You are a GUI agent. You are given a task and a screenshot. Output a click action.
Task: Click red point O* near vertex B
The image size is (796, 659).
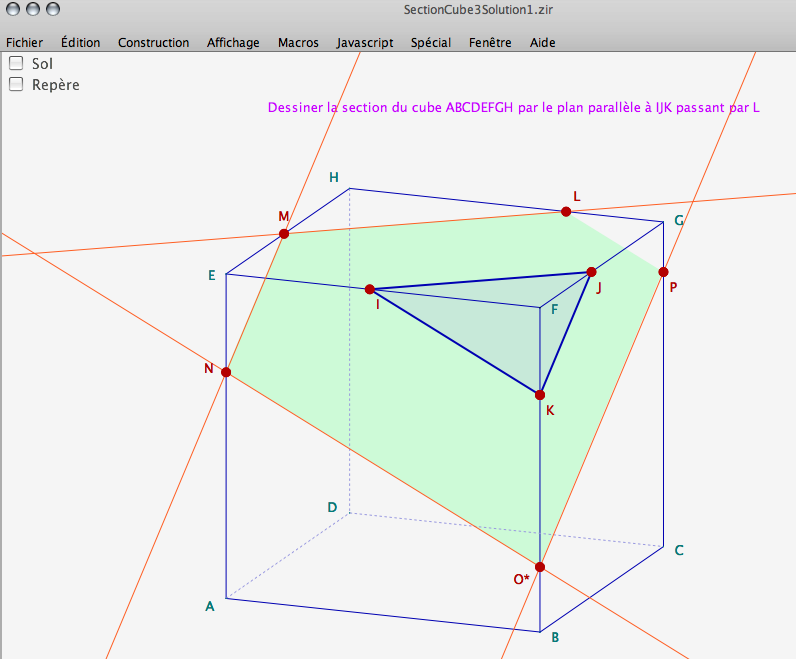coord(540,567)
